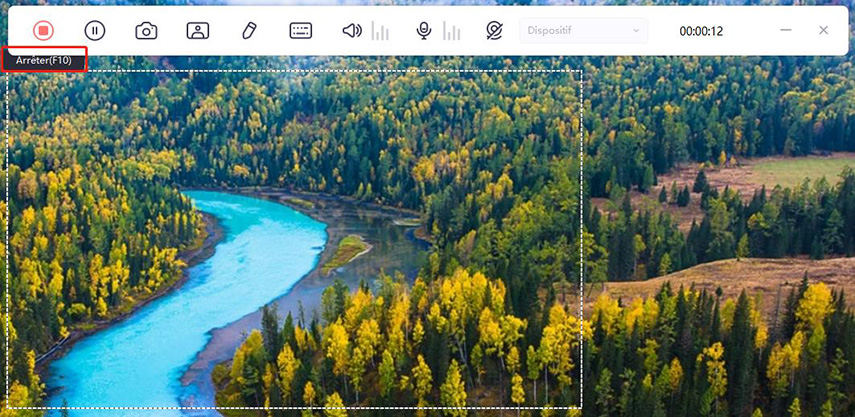This screenshot has height=417, width=855.
Task: Expand the chevron arrow in Dispositif box
Action: click(x=635, y=31)
